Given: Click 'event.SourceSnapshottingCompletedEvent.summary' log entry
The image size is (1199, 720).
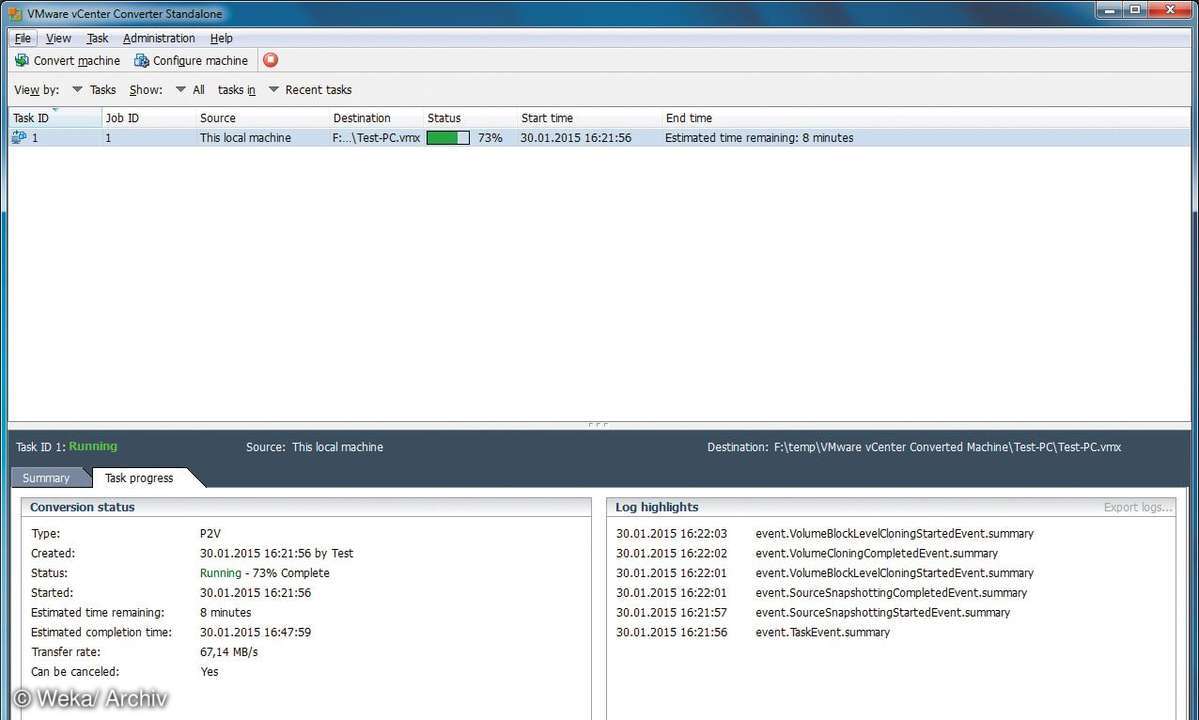Looking at the screenshot, I should coord(891,593).
